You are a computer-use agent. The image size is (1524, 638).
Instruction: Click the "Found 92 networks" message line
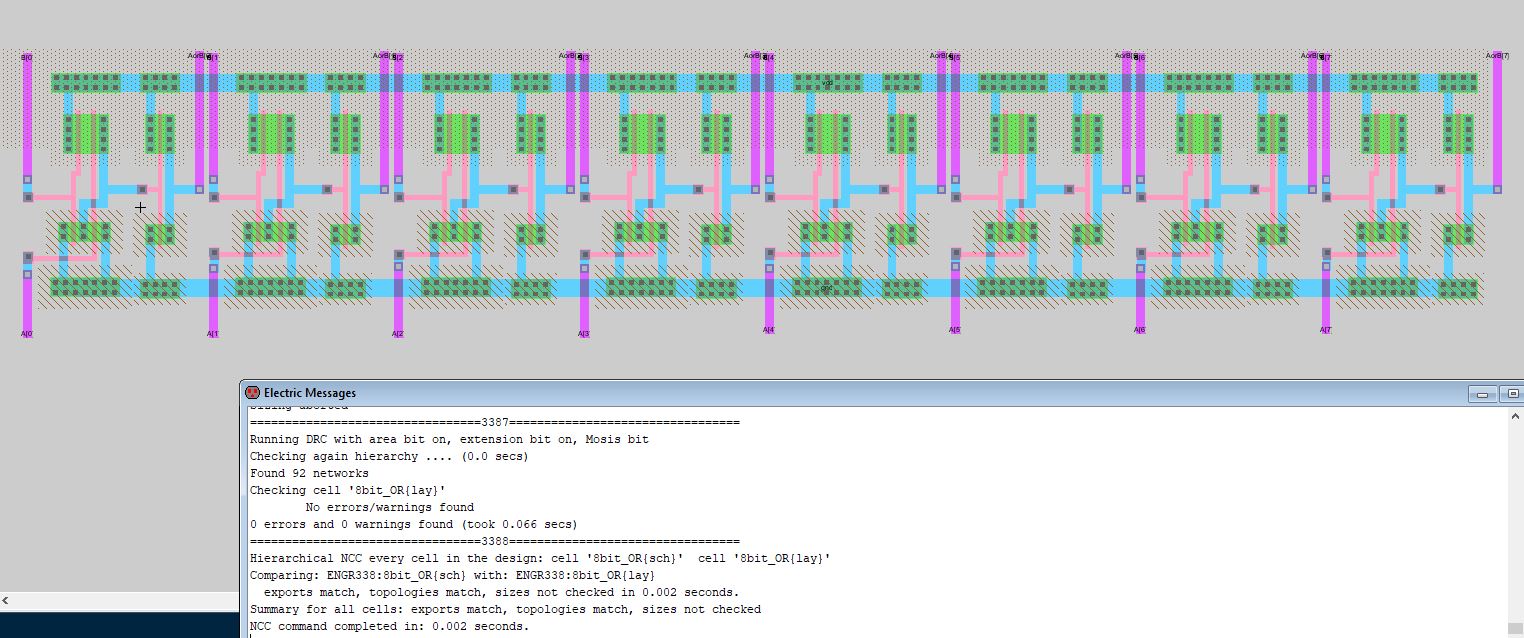point(309,473)
